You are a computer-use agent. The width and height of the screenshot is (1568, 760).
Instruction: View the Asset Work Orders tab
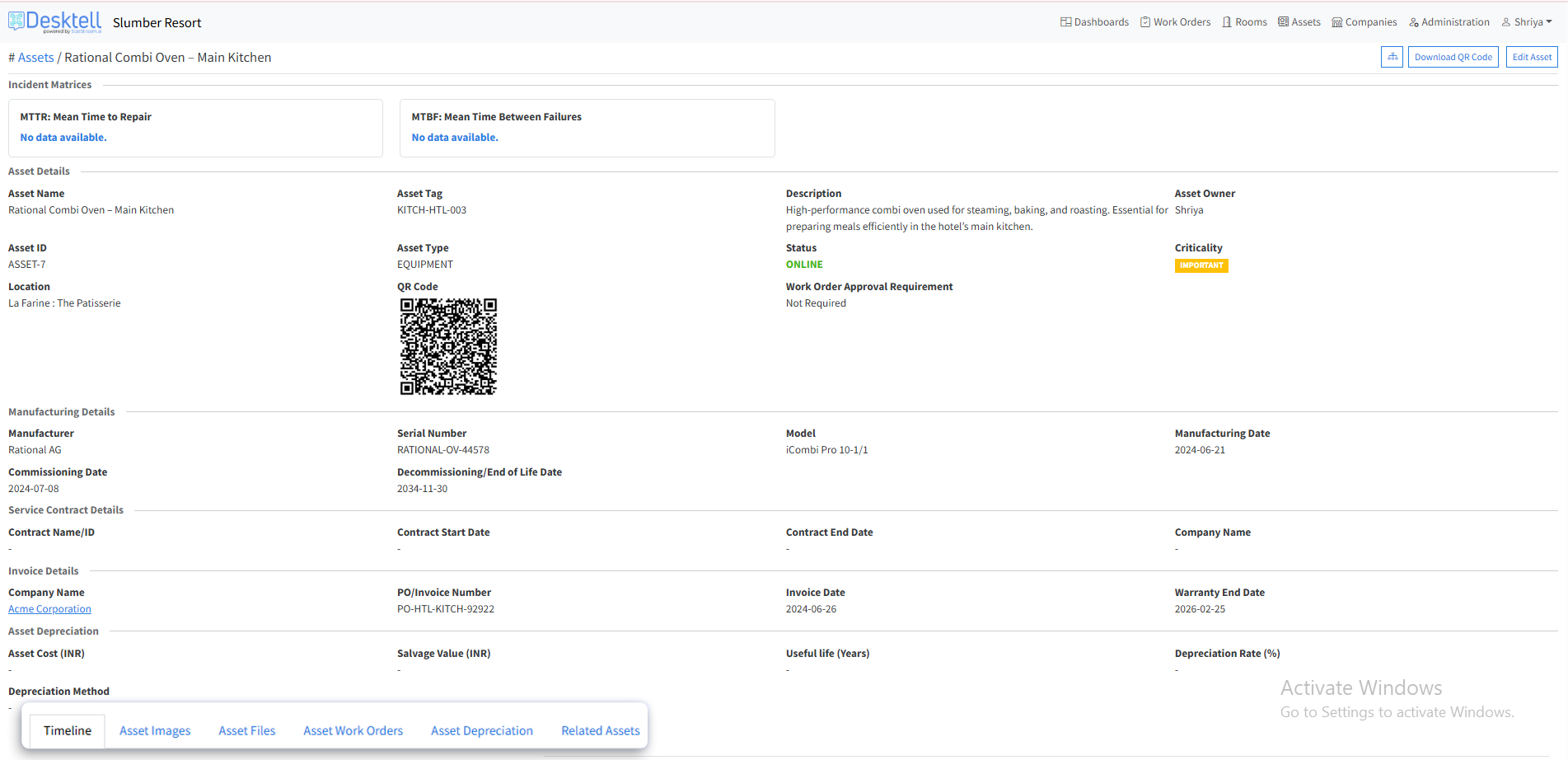click(353, 731)
